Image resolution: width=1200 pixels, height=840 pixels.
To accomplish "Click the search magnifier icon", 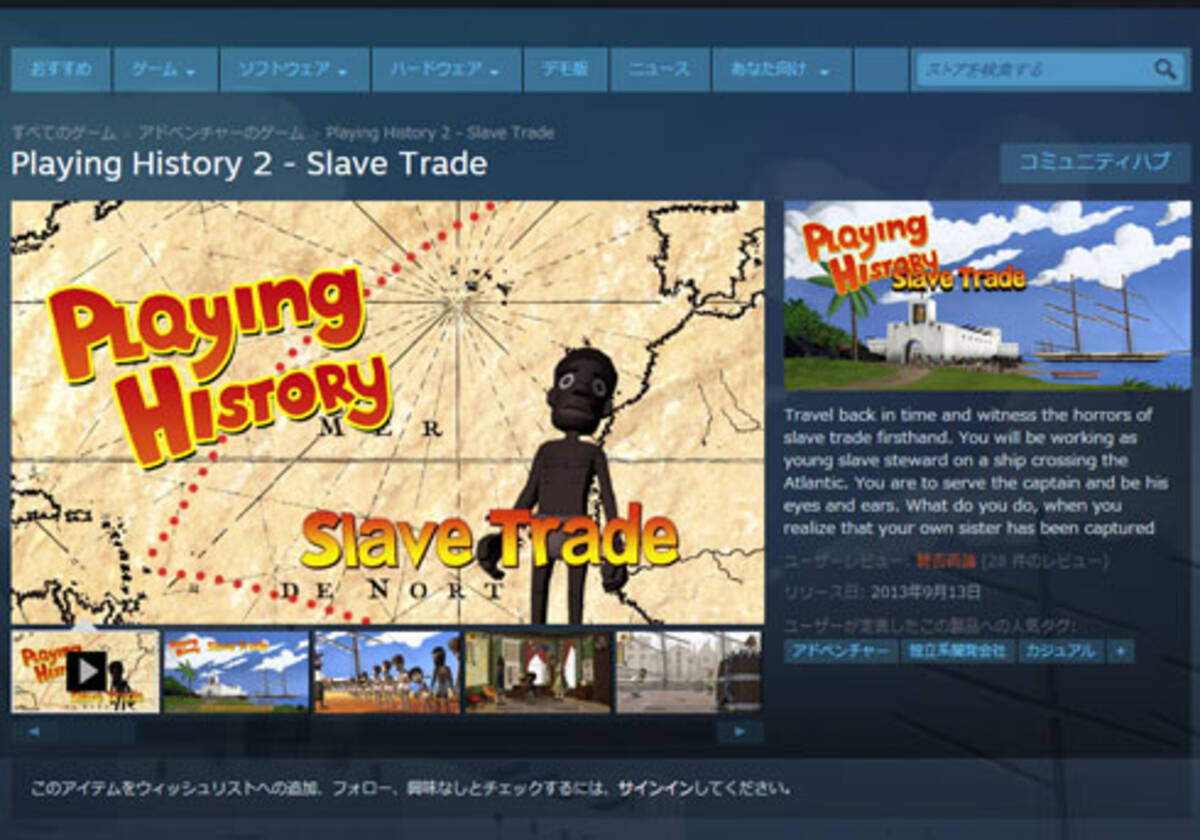I will tap(1164, 69).
